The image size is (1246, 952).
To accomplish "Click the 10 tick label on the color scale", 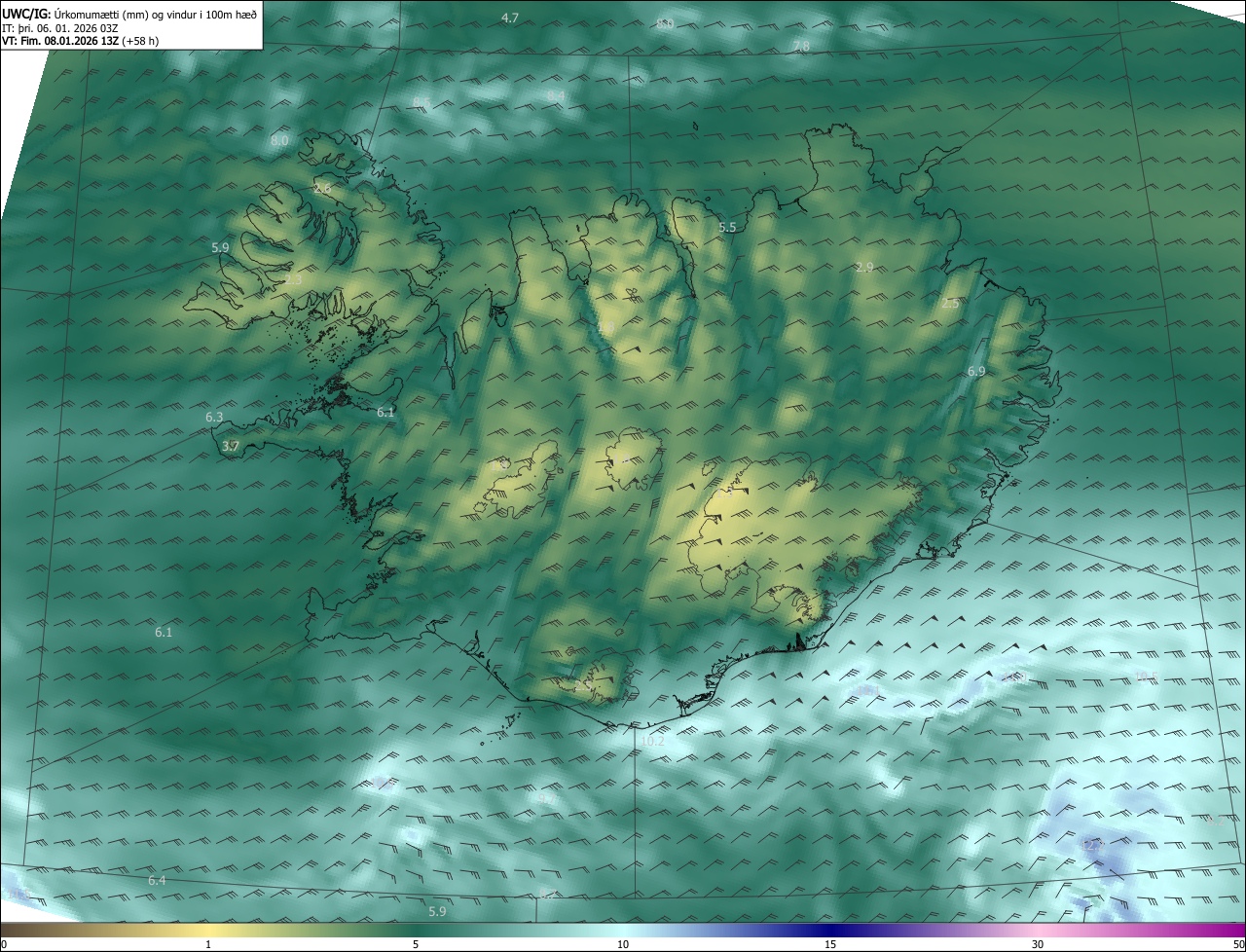I will point(623,944).
